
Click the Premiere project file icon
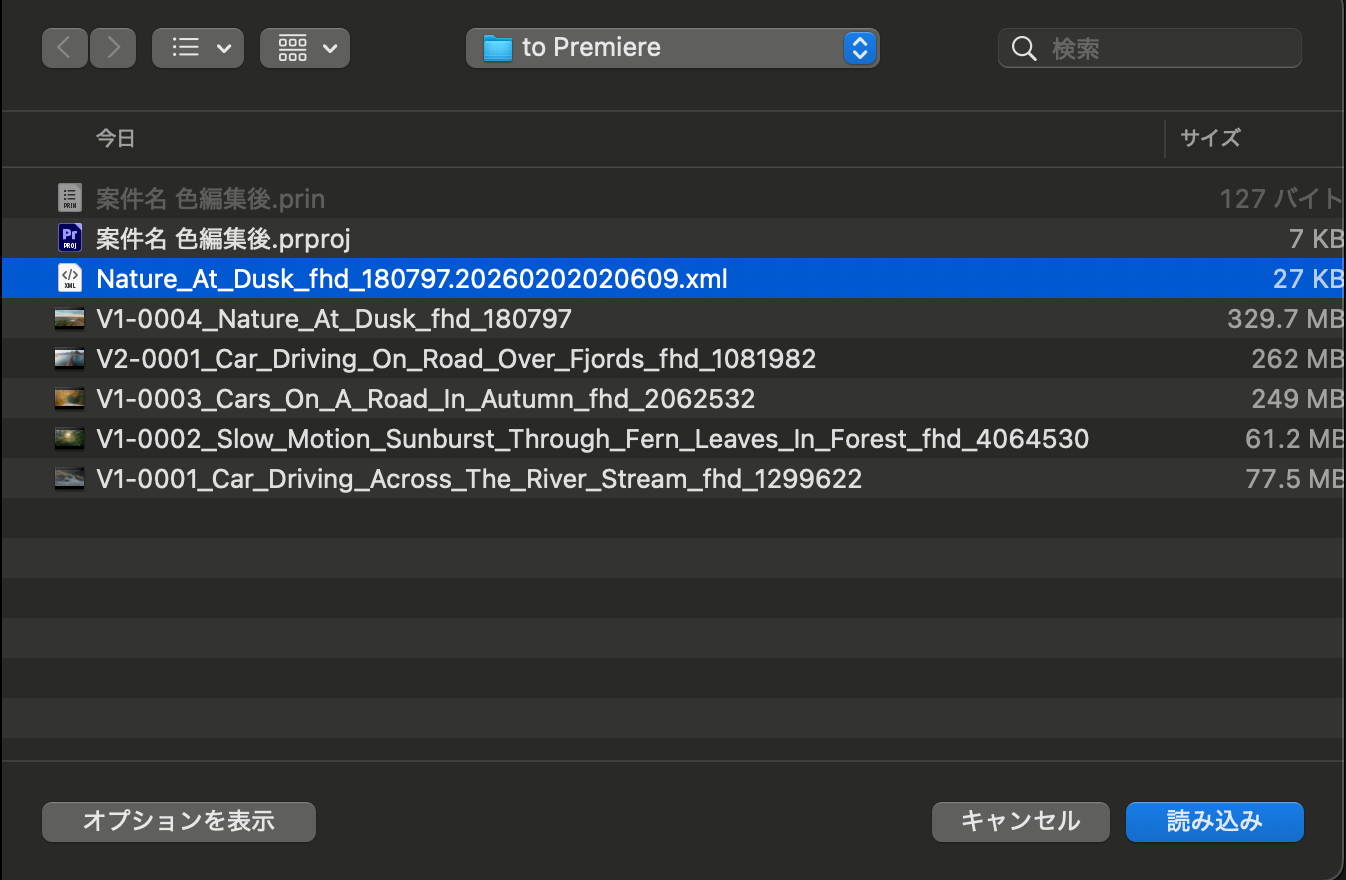pyautogui.click(x=69, y=238)
